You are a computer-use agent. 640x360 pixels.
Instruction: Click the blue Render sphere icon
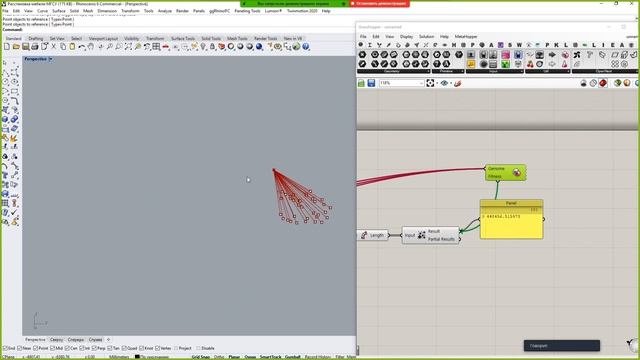pos(259,47)
